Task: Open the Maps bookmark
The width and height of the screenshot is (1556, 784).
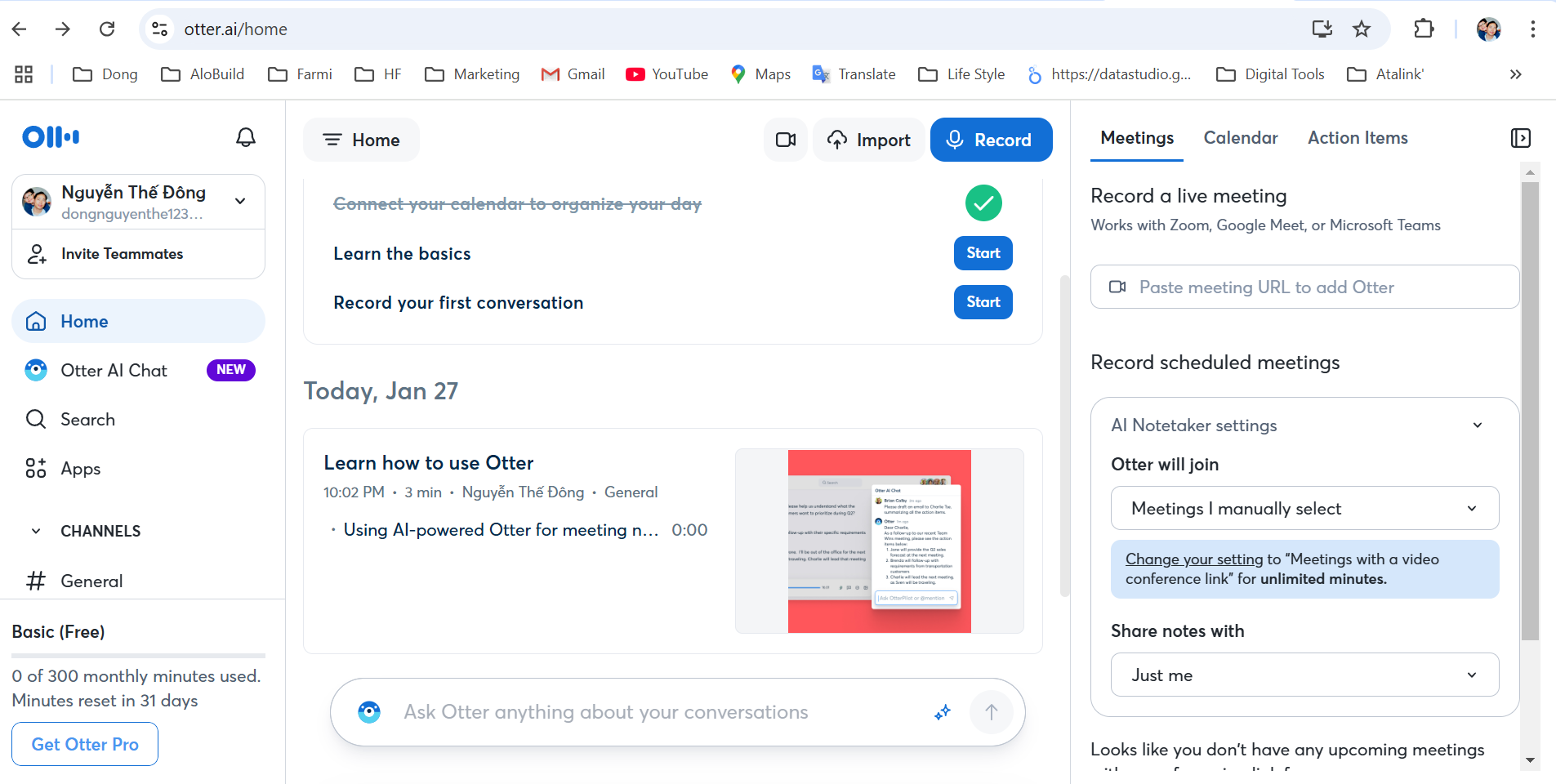Action: [x=760, y=74]
